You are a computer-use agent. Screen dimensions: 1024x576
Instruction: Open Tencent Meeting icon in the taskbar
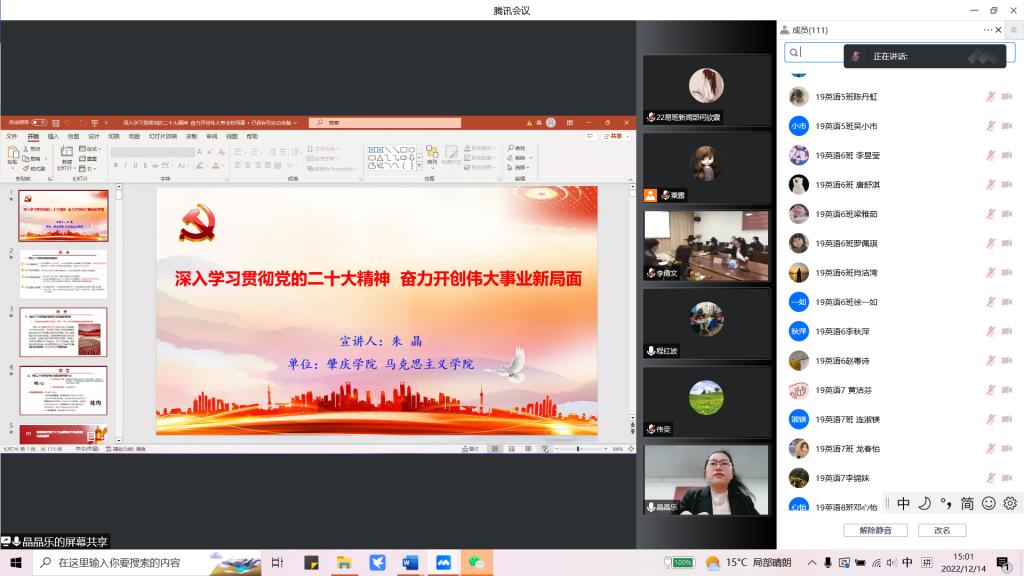pos(443,563)
